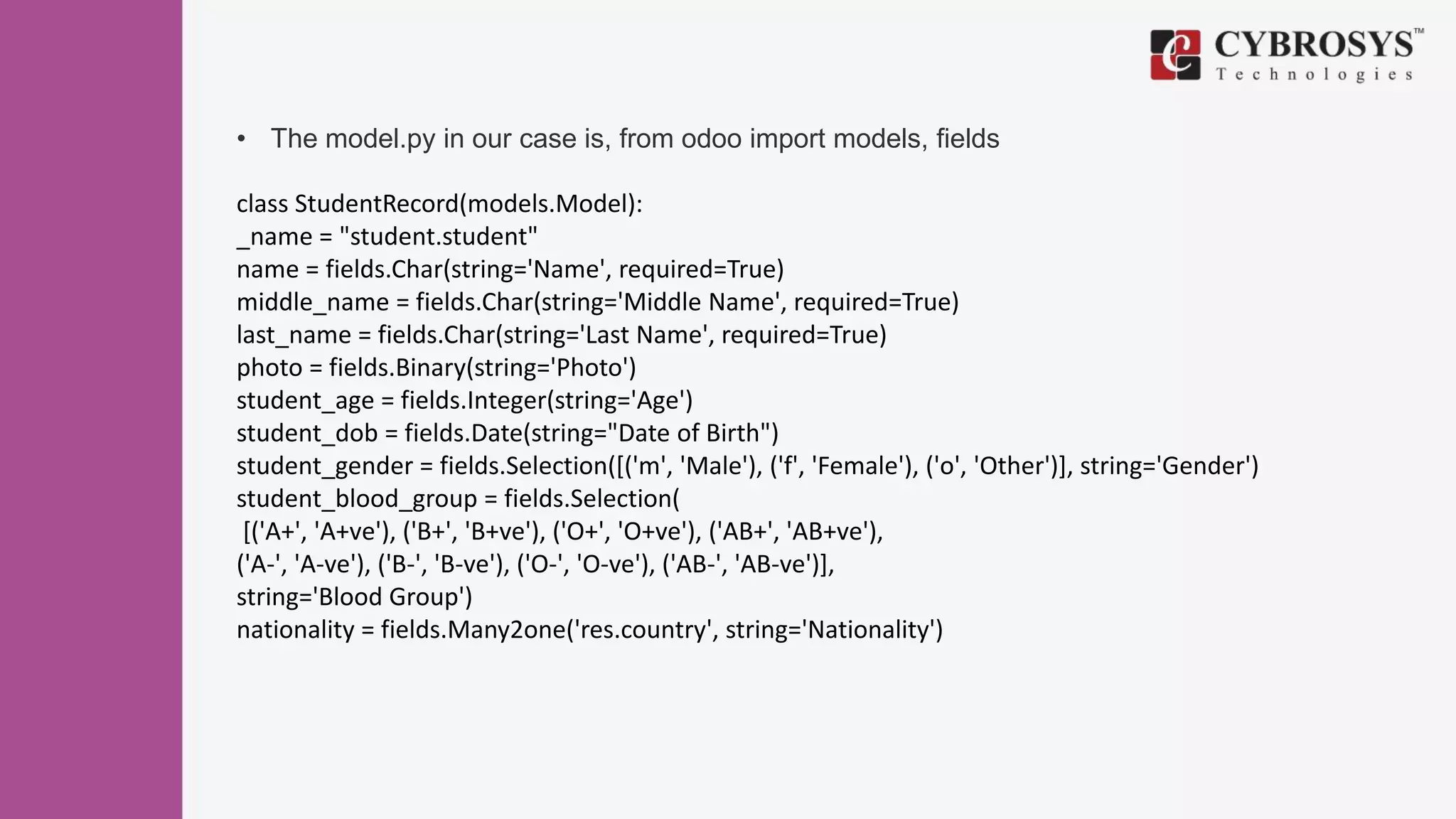The image size is (1456, 819).
Task: Click the string='Blood Group' line
Action: click(x=354, y=596)
